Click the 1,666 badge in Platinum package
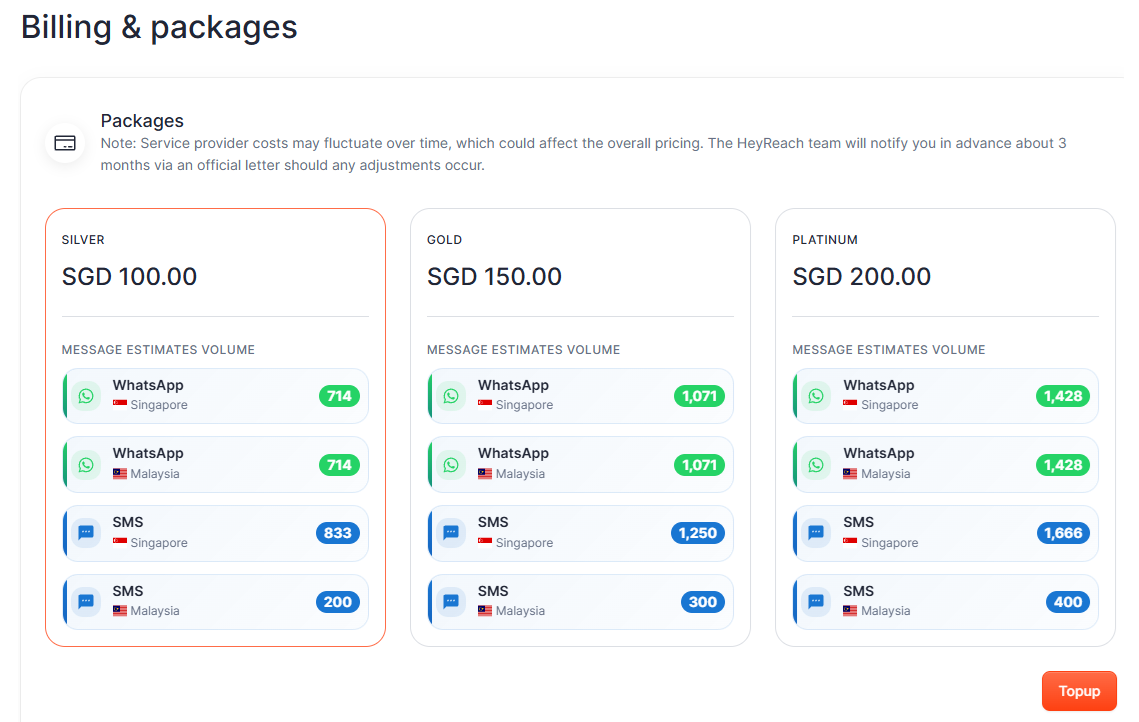This screenshot has width=1139, height=722. pos(1063,533)
